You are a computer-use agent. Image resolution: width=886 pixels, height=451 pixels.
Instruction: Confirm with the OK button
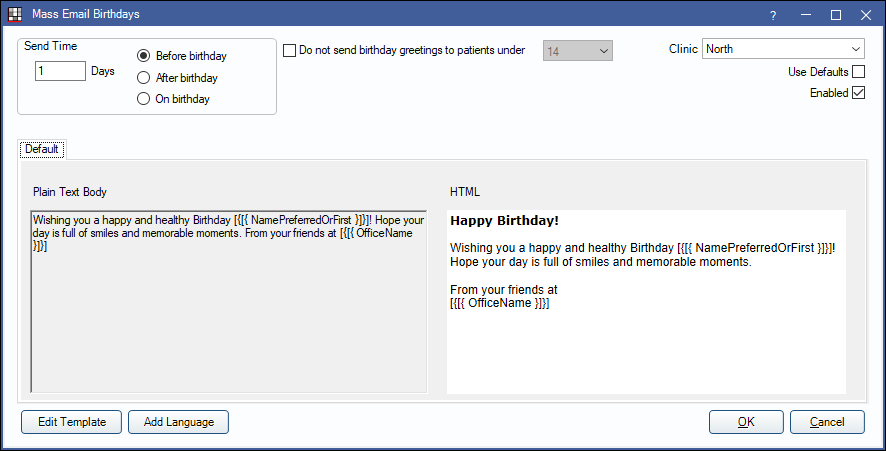(x=746, y=422)
